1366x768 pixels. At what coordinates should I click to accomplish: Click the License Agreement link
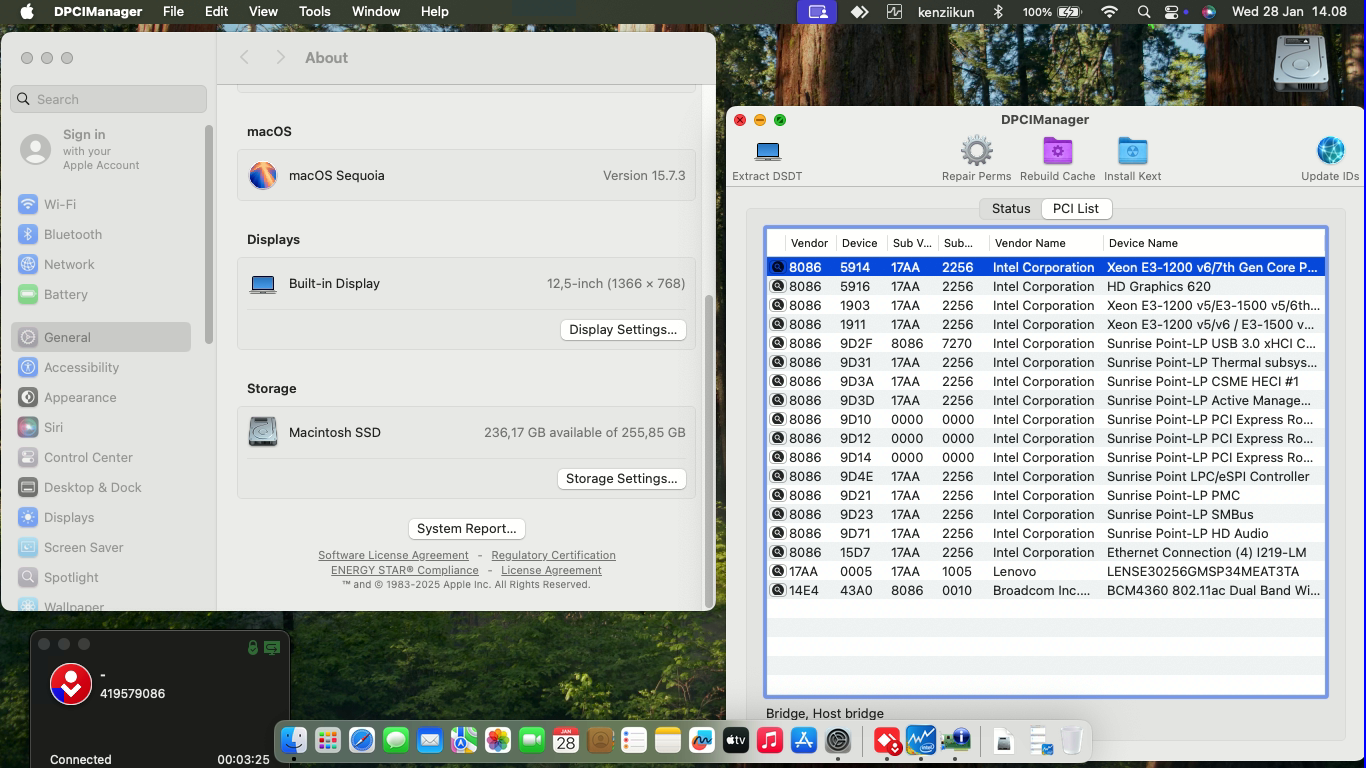tap(551, 570)
